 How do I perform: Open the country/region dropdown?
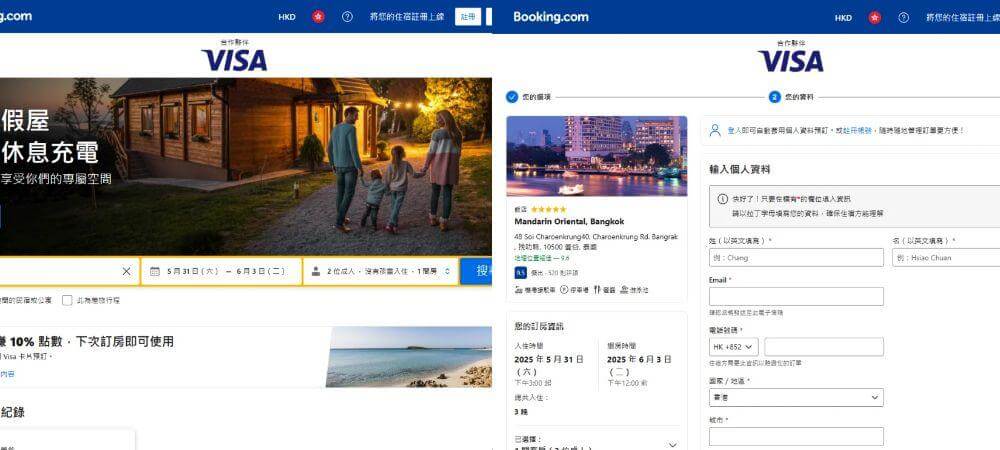(x=796, y=397)
